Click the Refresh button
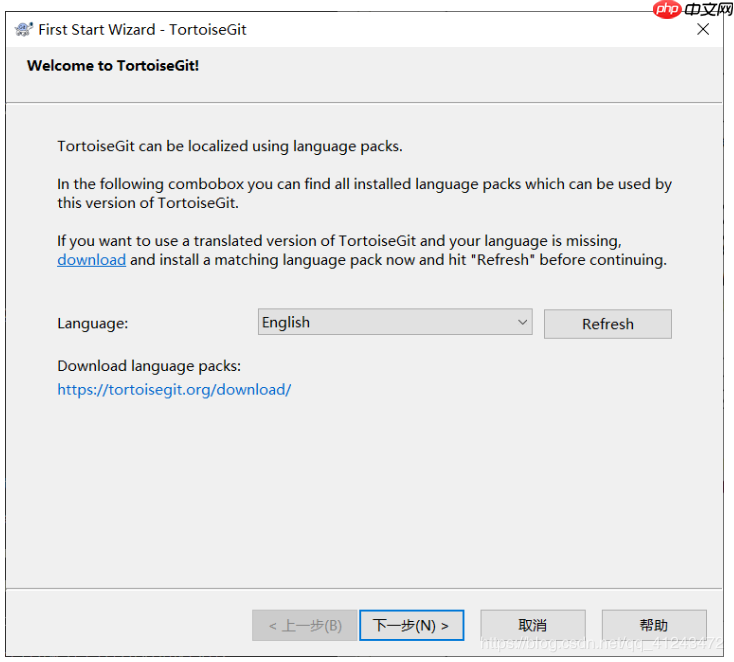 pyautogui.click(x=608, y=324)
